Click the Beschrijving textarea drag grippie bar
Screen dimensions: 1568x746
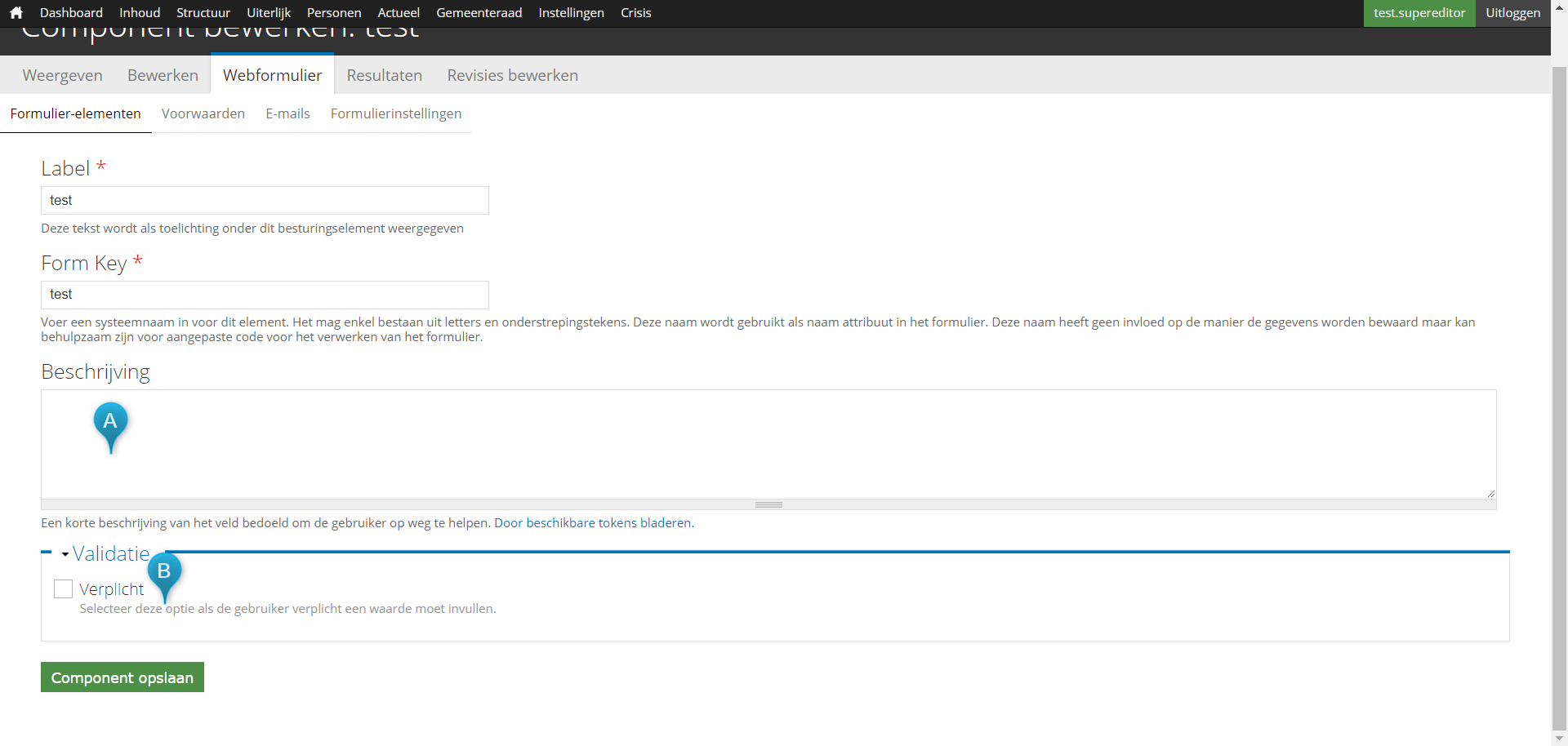(768, 504)
